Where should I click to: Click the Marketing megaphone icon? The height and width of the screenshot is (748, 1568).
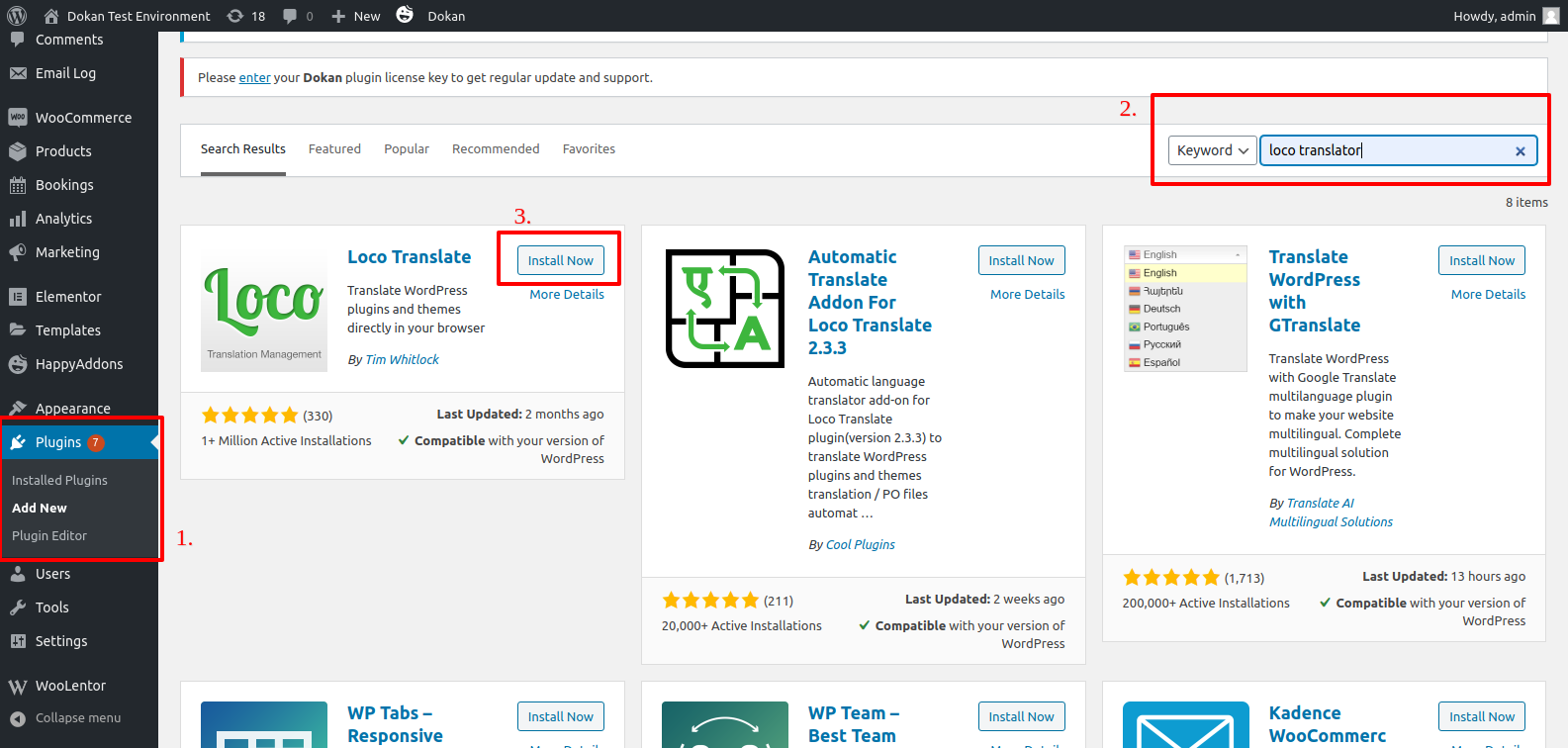18,252
